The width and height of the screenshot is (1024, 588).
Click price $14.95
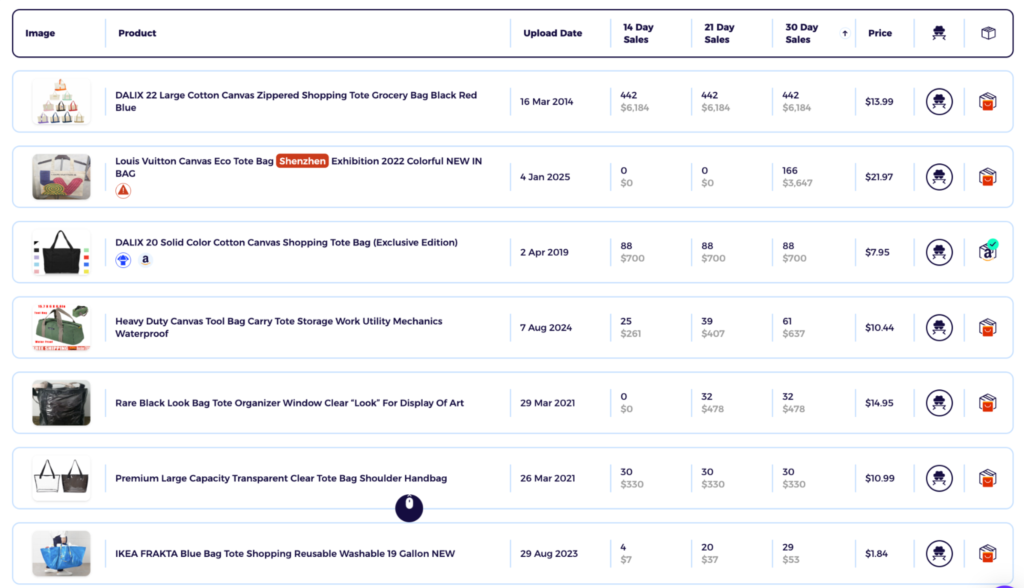(879, 403)
